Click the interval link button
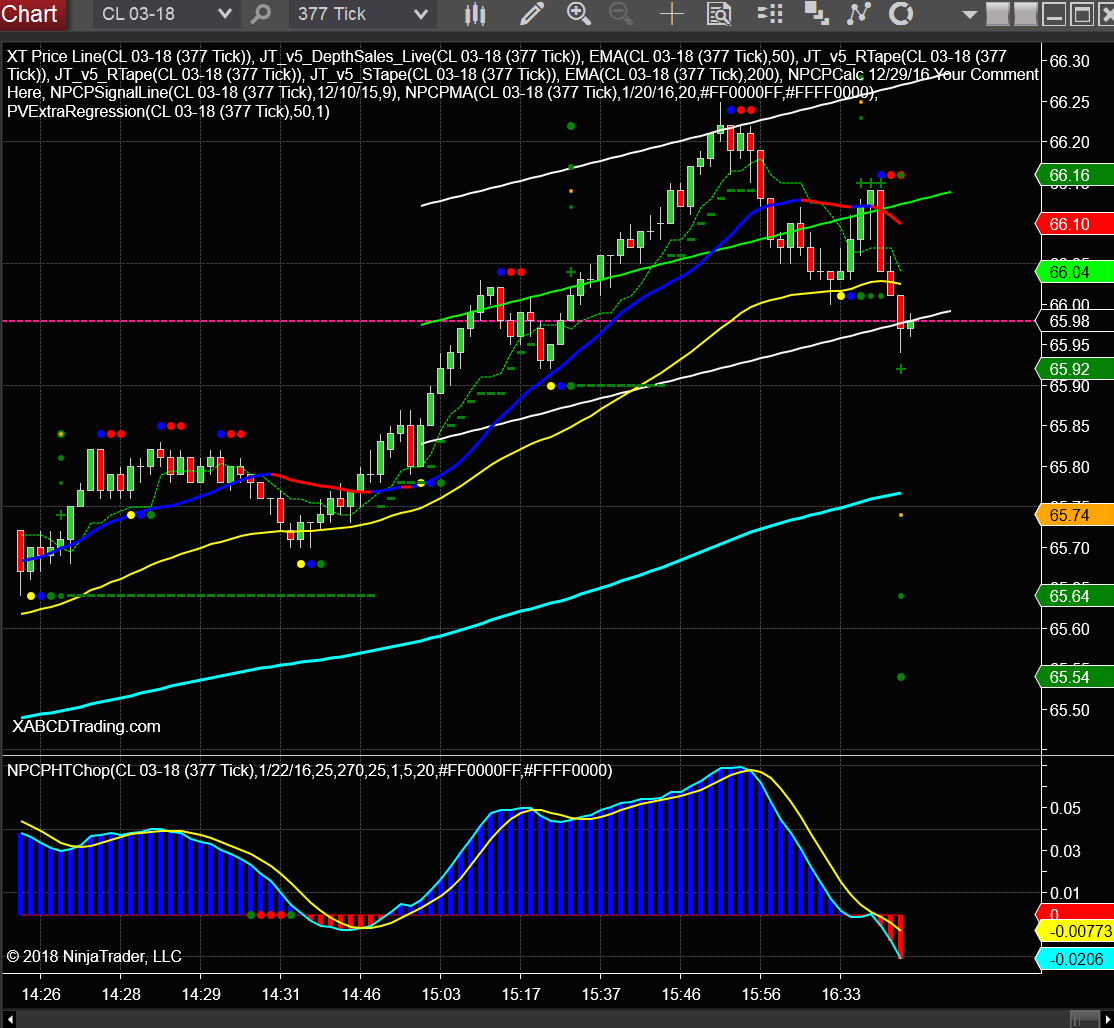 (x=1025, y=13)
